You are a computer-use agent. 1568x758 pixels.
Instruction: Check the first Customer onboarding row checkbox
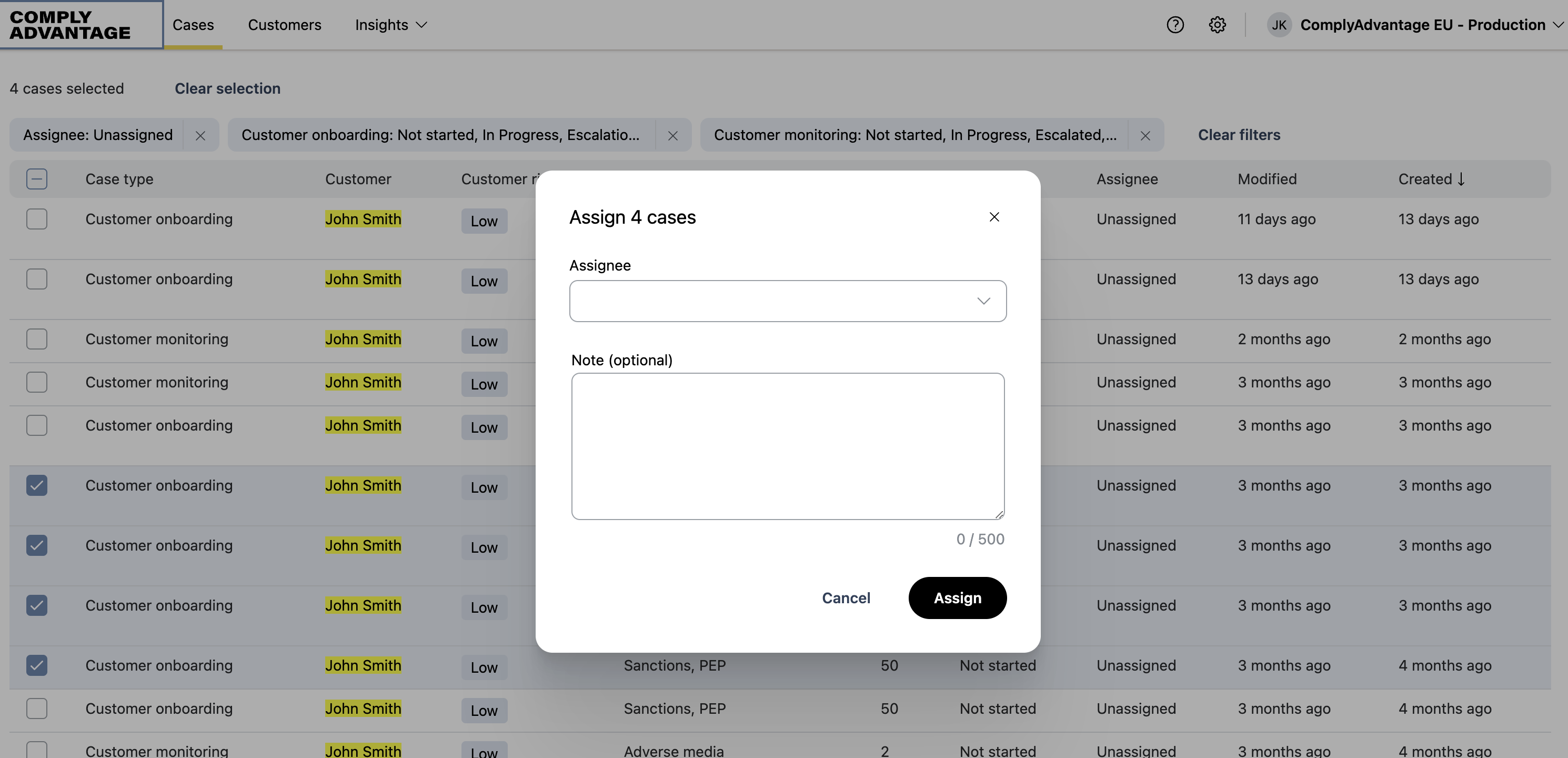point(36,219)
